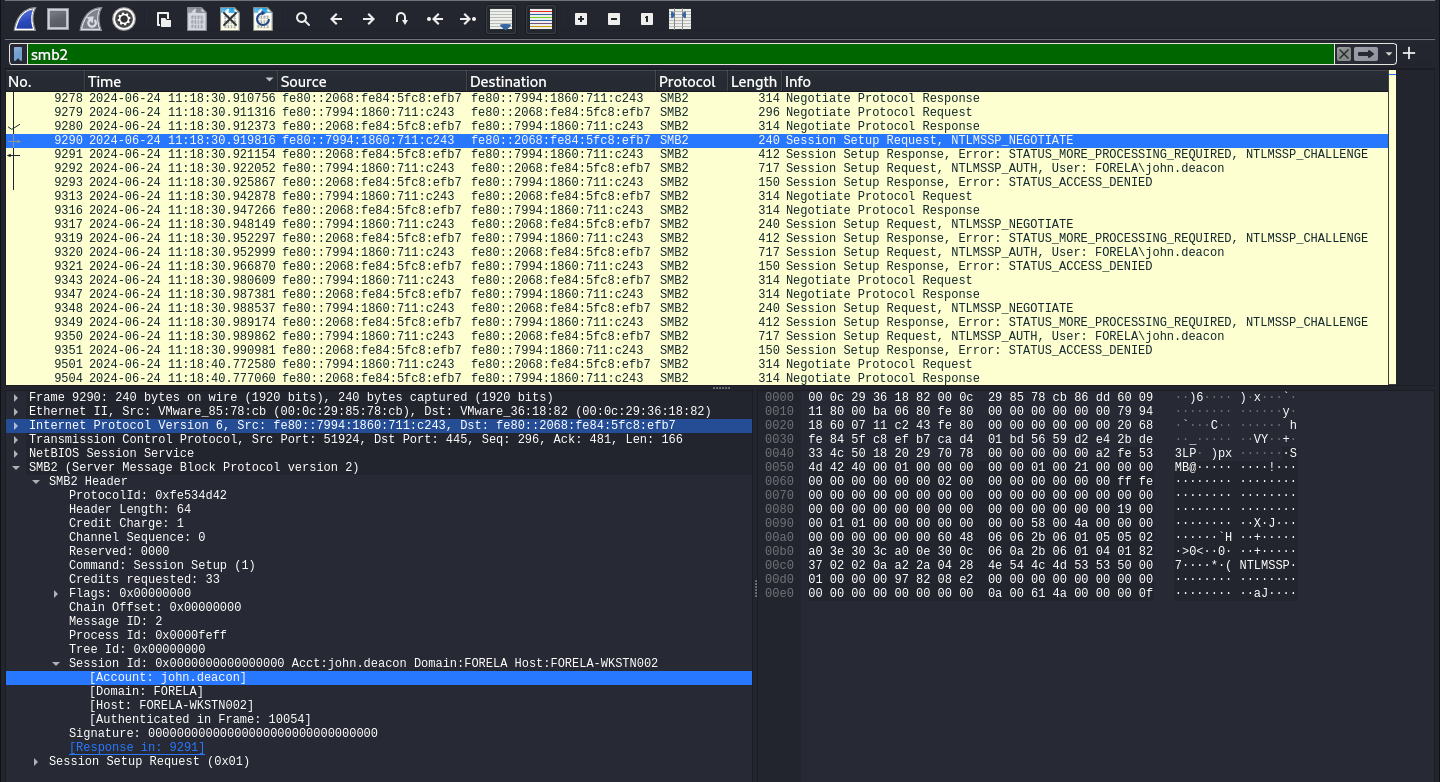Expand Session Setup Request (0x01)
The image size is (1440, 782).
(x=37, y=762)
